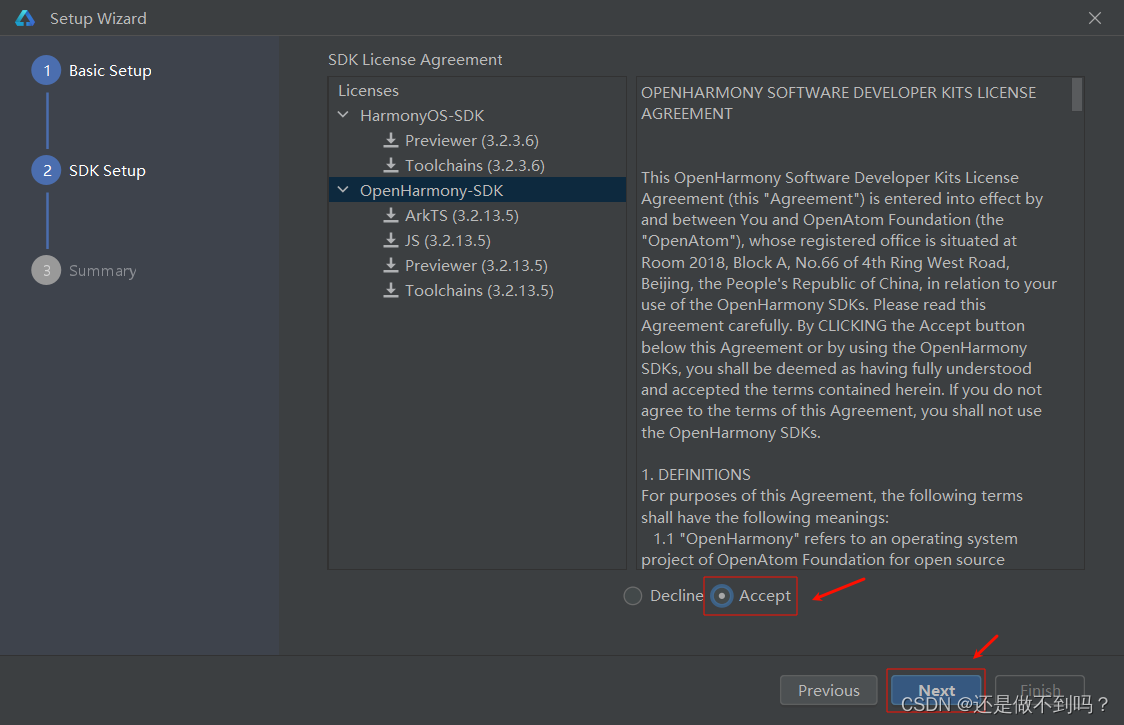This screenshot has height=725, width=1124.
Task: Select Previewer (3.2.13.5) in license tree
Action: pos(476,266)
